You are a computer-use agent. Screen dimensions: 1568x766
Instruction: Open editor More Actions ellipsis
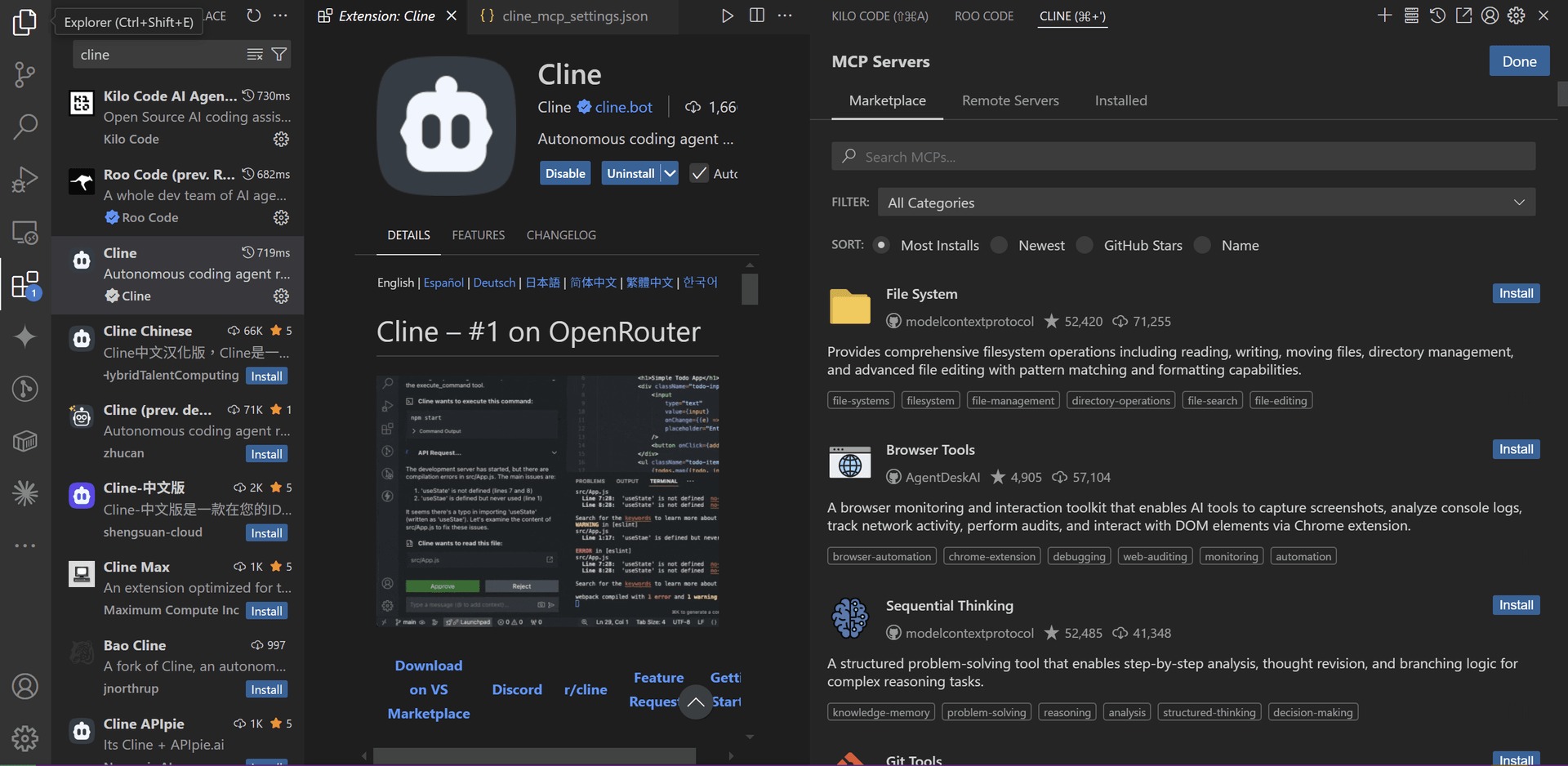(785, 16)
